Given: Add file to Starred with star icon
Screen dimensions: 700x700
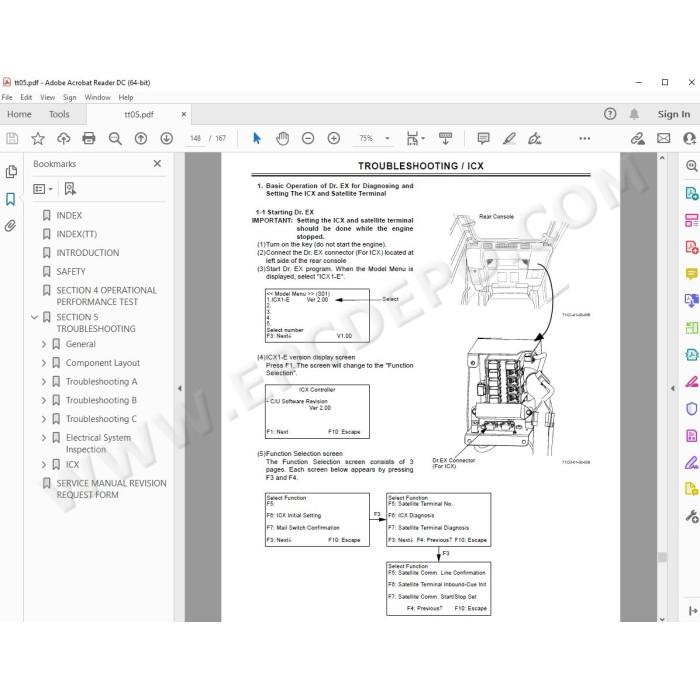Looking at the screenshot, I should coord(38,138).
